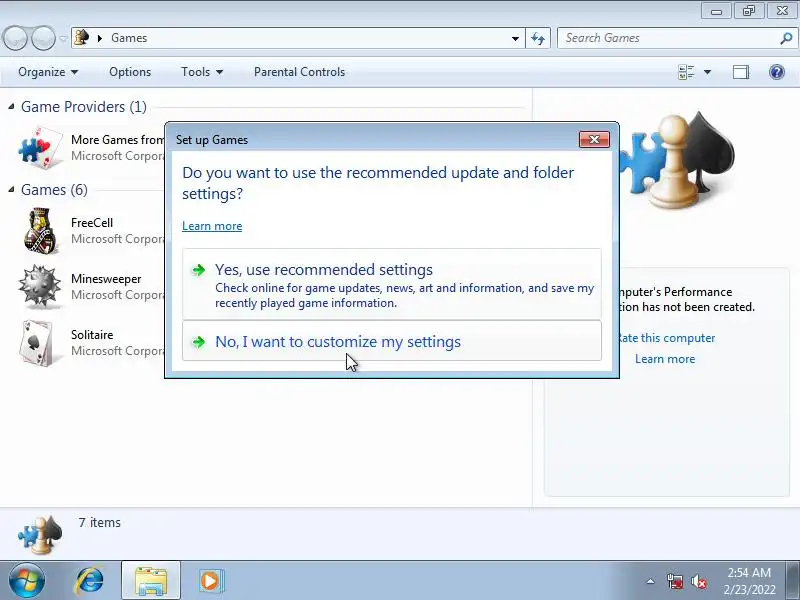Collapse the Game Providers group
Image resolution: width=800 pixels, height=600 pixels.
11,106
